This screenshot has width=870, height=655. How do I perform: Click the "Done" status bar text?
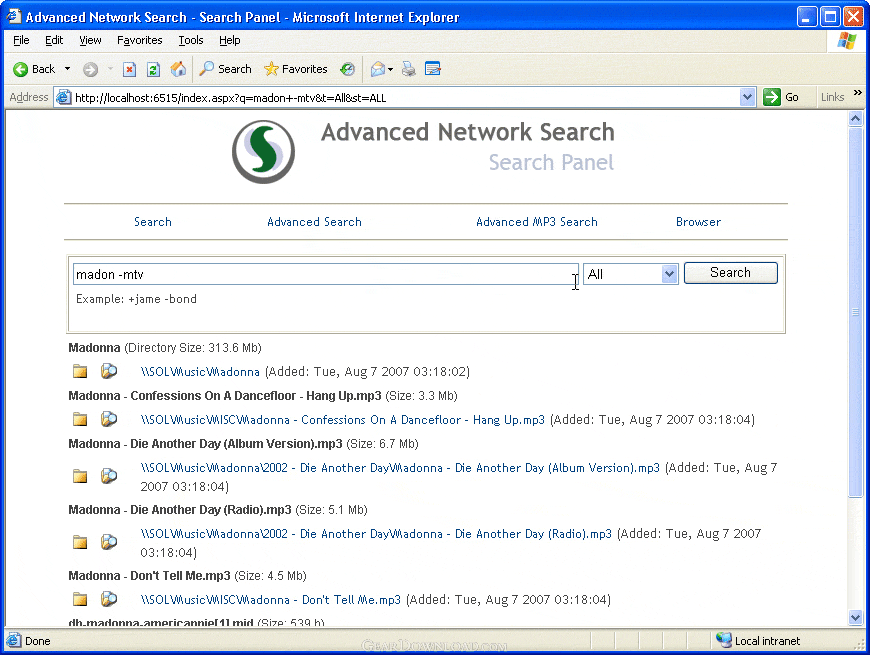coord(38,641)
